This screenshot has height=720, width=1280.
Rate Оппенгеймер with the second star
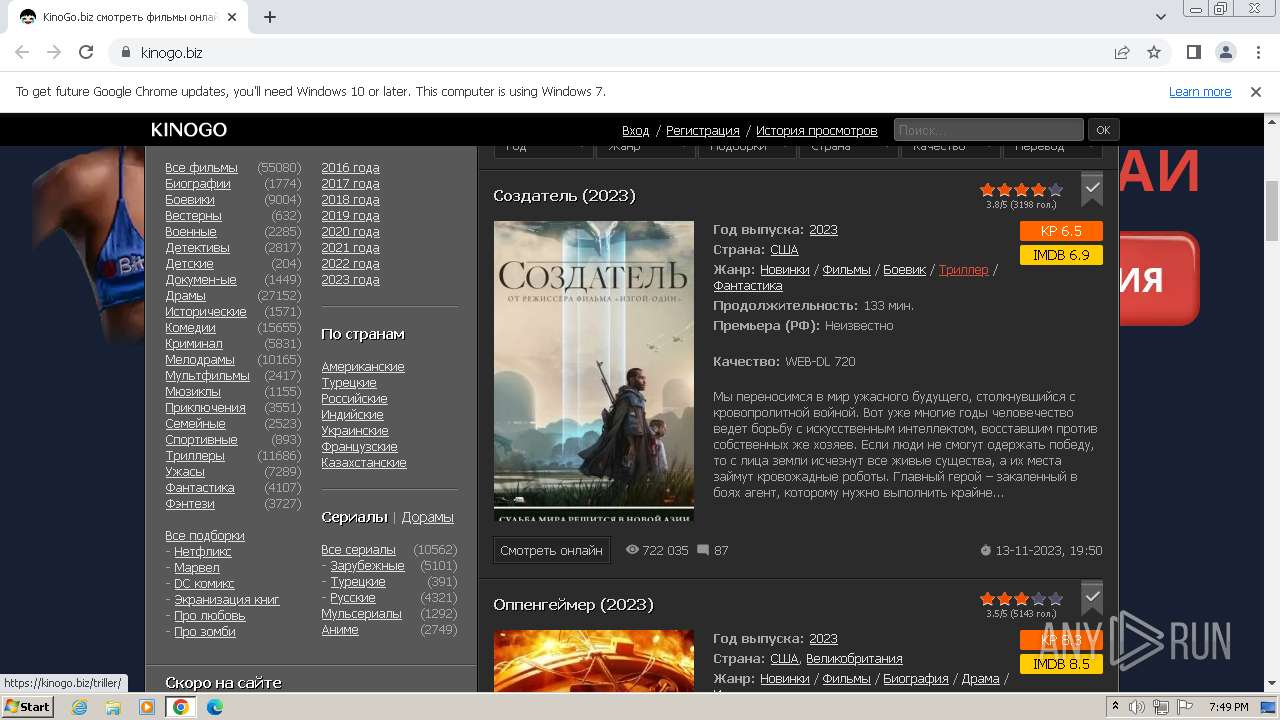[x=1005, y=599]
